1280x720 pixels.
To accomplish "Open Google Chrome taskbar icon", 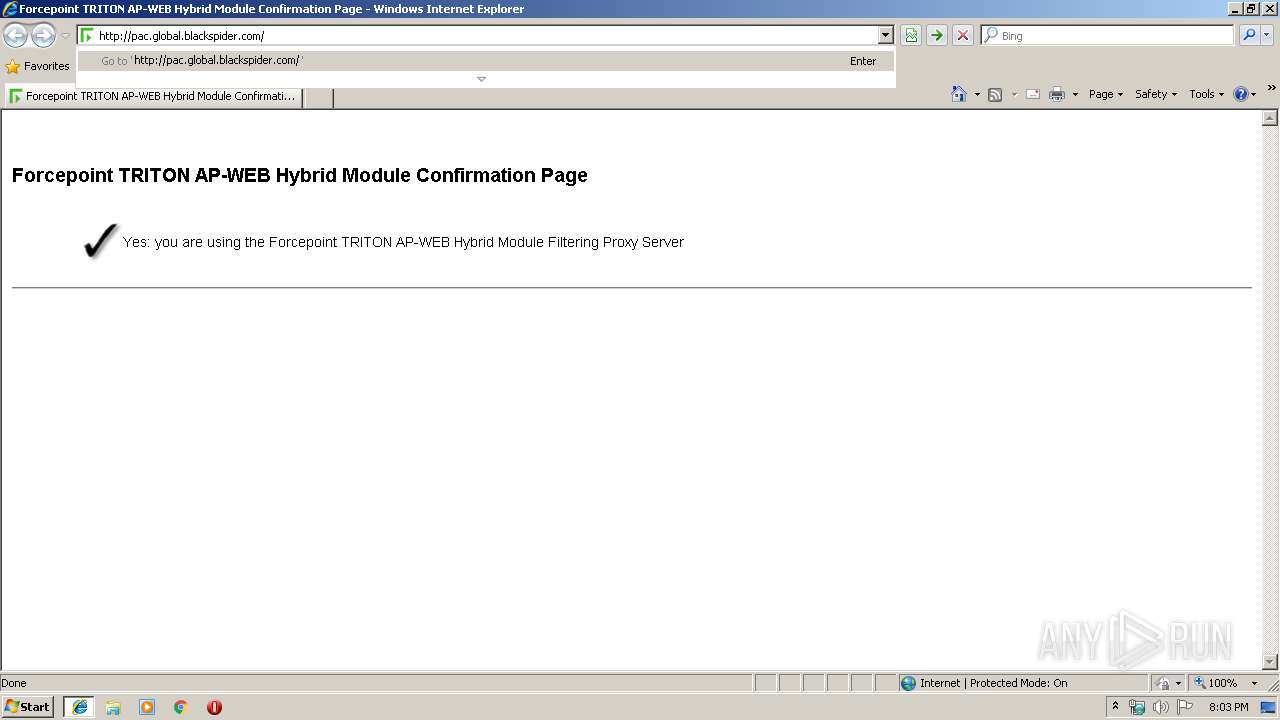I will point(181,707).
